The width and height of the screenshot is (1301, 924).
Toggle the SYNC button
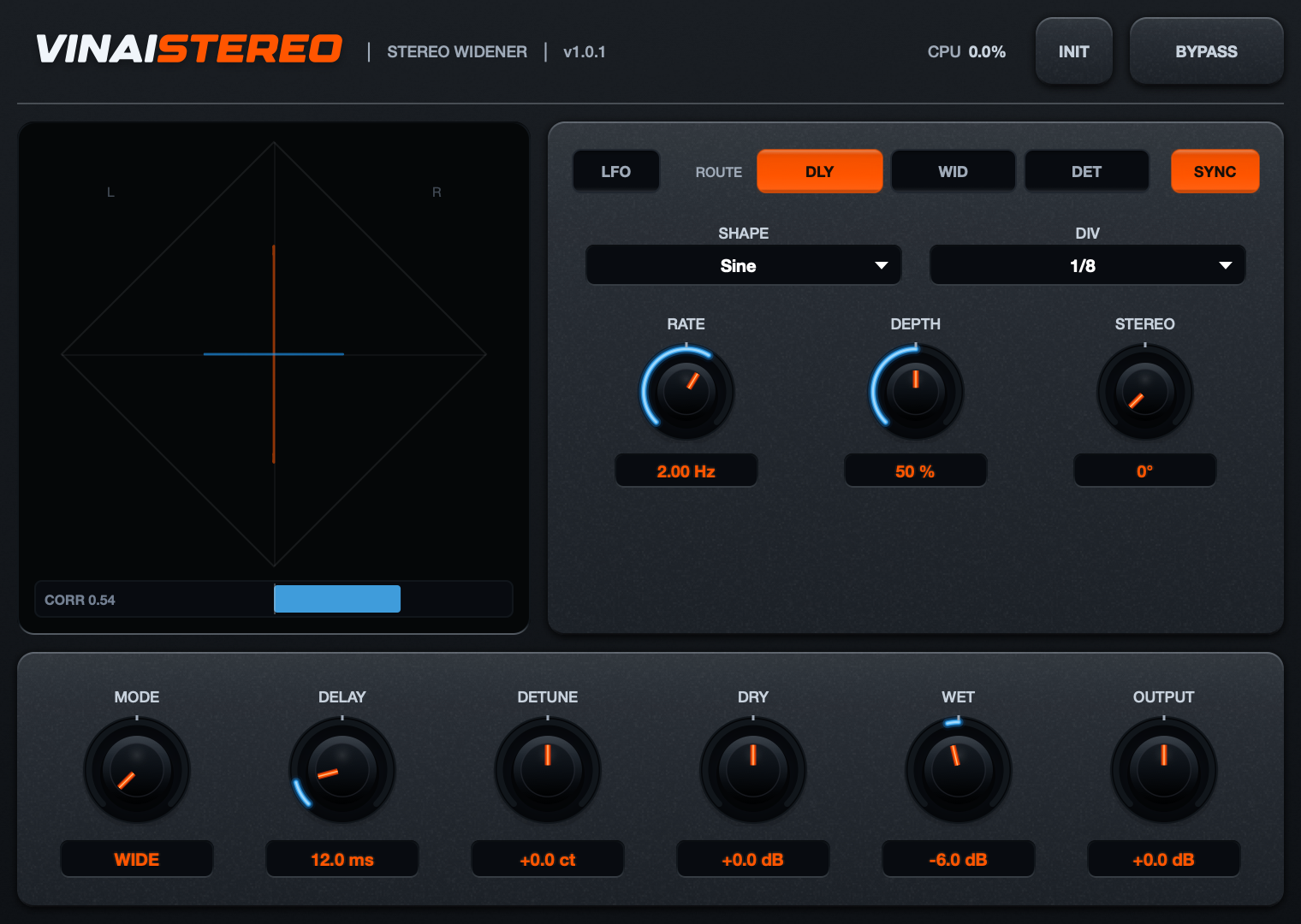(1215, 171)
